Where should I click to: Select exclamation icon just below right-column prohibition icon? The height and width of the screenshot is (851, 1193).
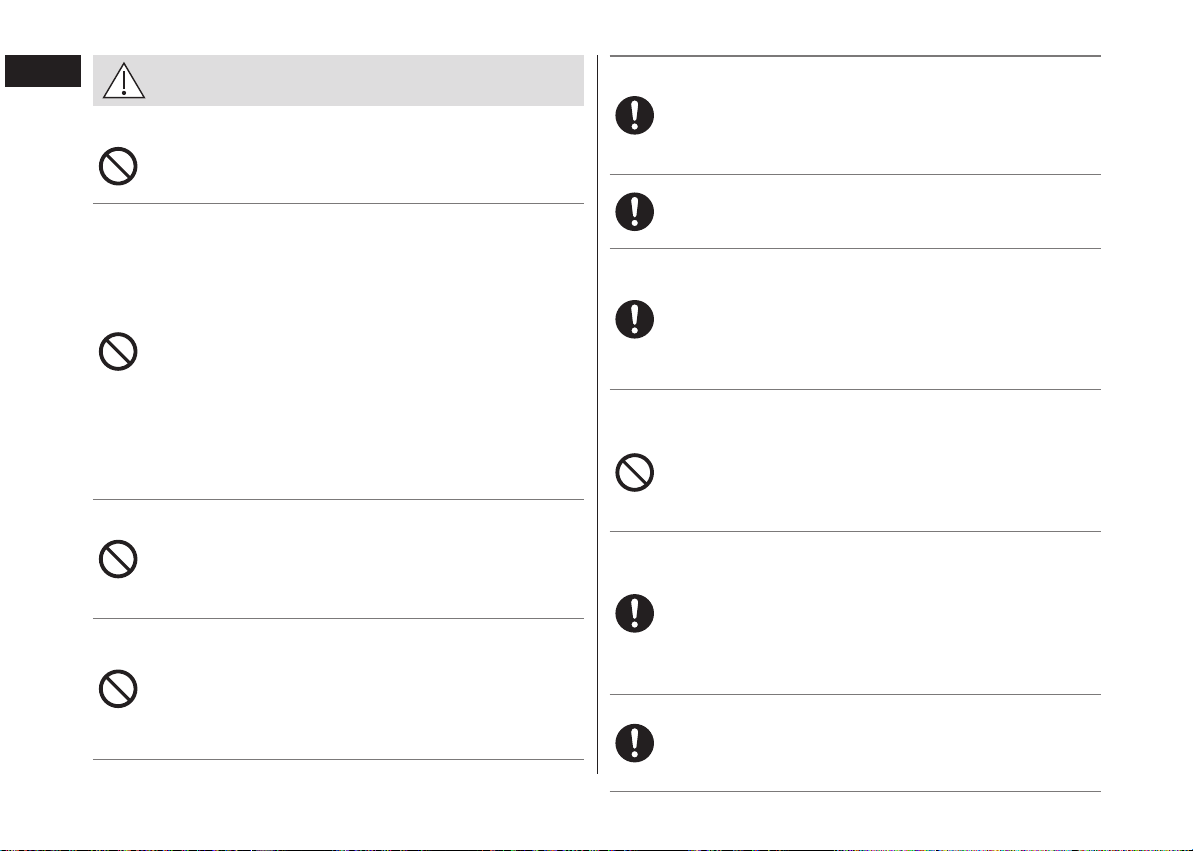coord(635,614)
